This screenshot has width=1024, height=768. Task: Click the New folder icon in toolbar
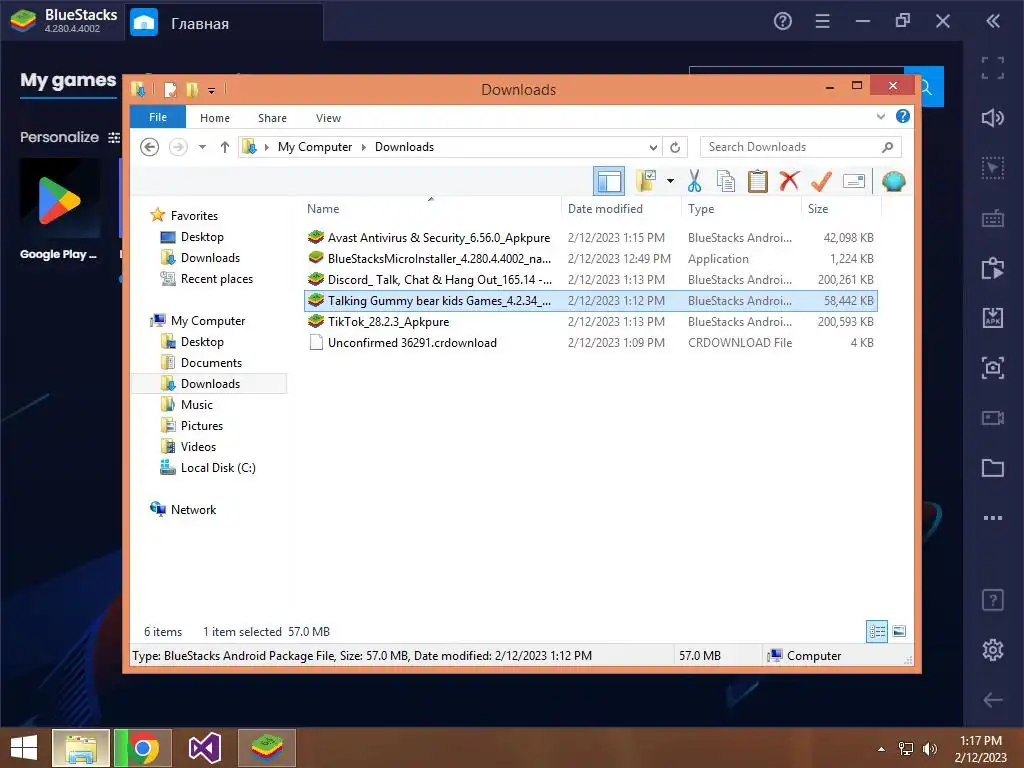647,181
